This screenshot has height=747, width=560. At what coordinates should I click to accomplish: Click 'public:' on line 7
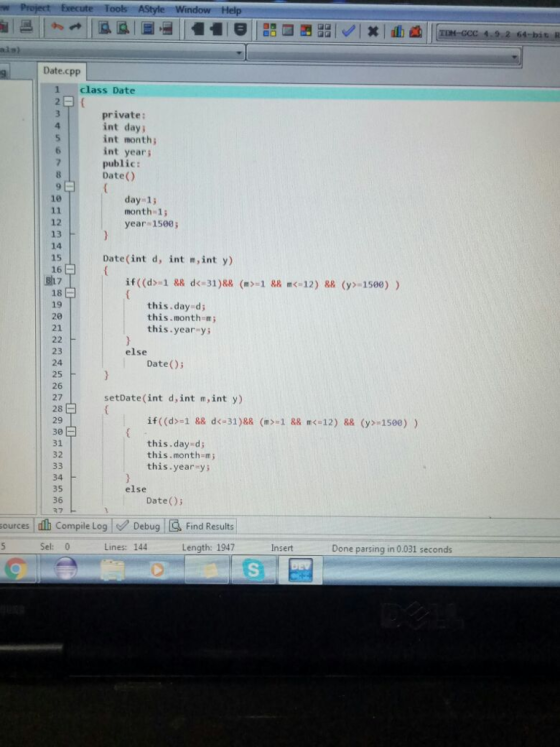pos(121,163)
